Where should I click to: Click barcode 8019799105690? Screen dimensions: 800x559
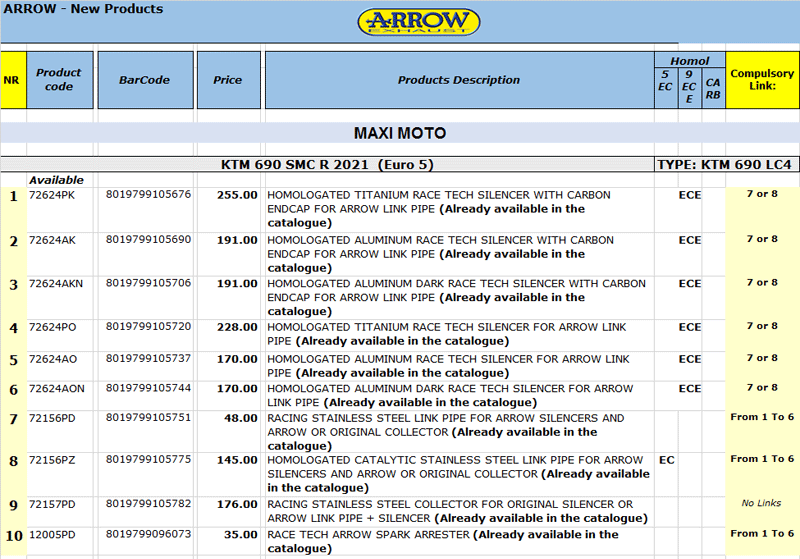(x=148, y=239)
